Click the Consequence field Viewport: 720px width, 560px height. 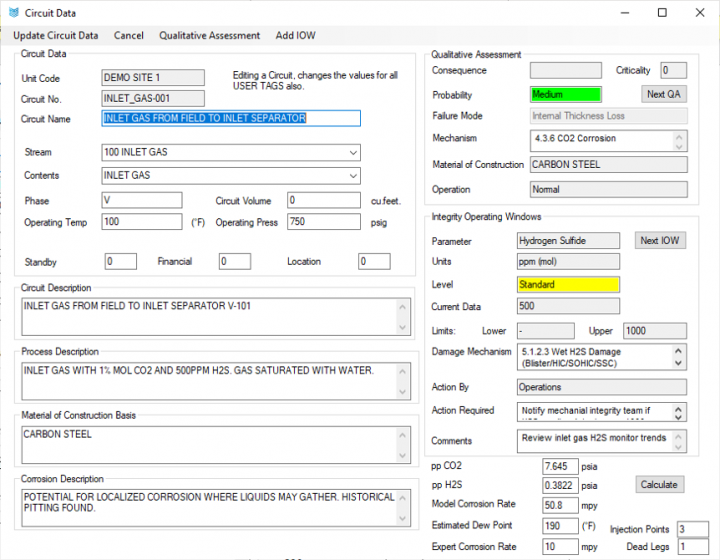click(x=566, y=71)
